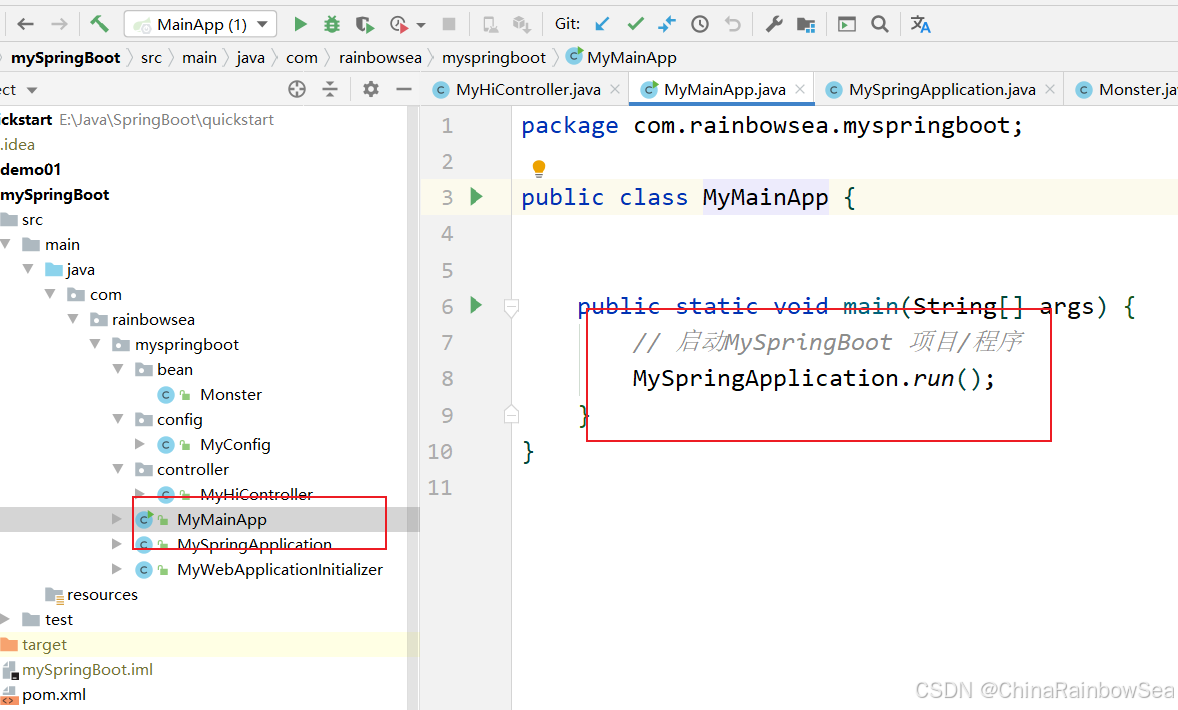The image size is (1178, 710).
Task: Click the Git commit checkmark icon
Action: pyautogui.click(x=635, y=24)
